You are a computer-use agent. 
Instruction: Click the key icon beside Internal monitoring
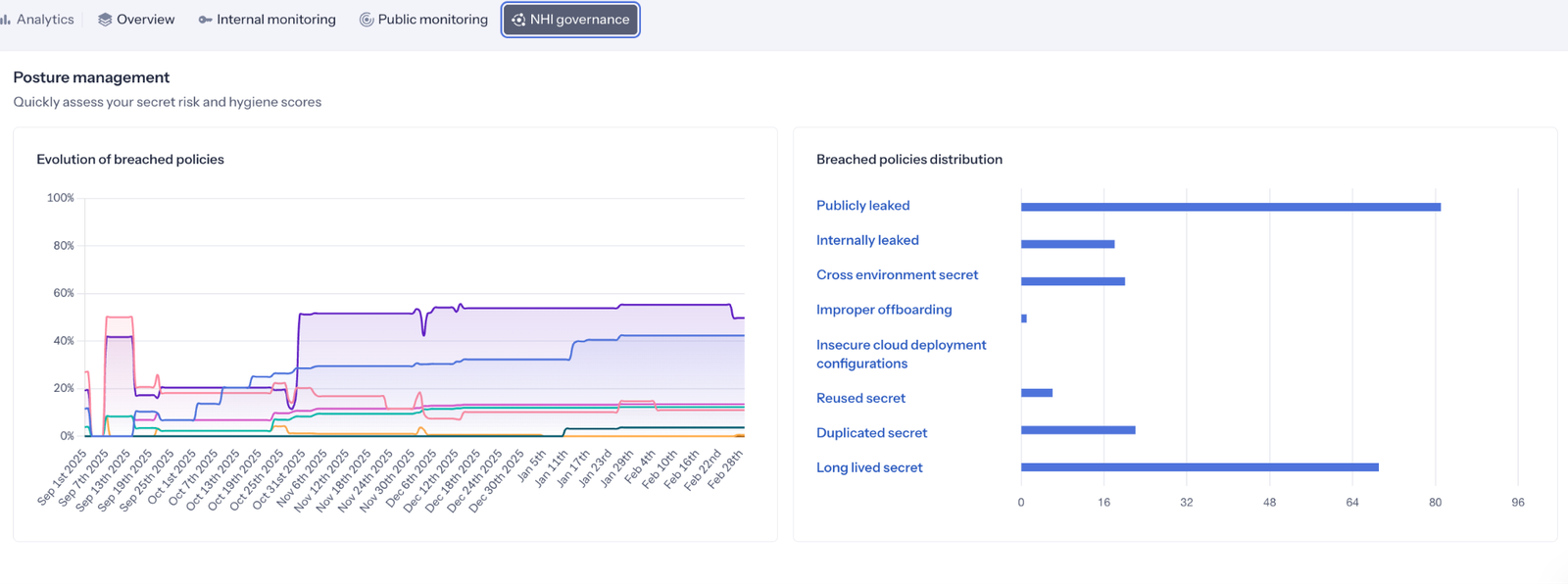coord(205,20)
